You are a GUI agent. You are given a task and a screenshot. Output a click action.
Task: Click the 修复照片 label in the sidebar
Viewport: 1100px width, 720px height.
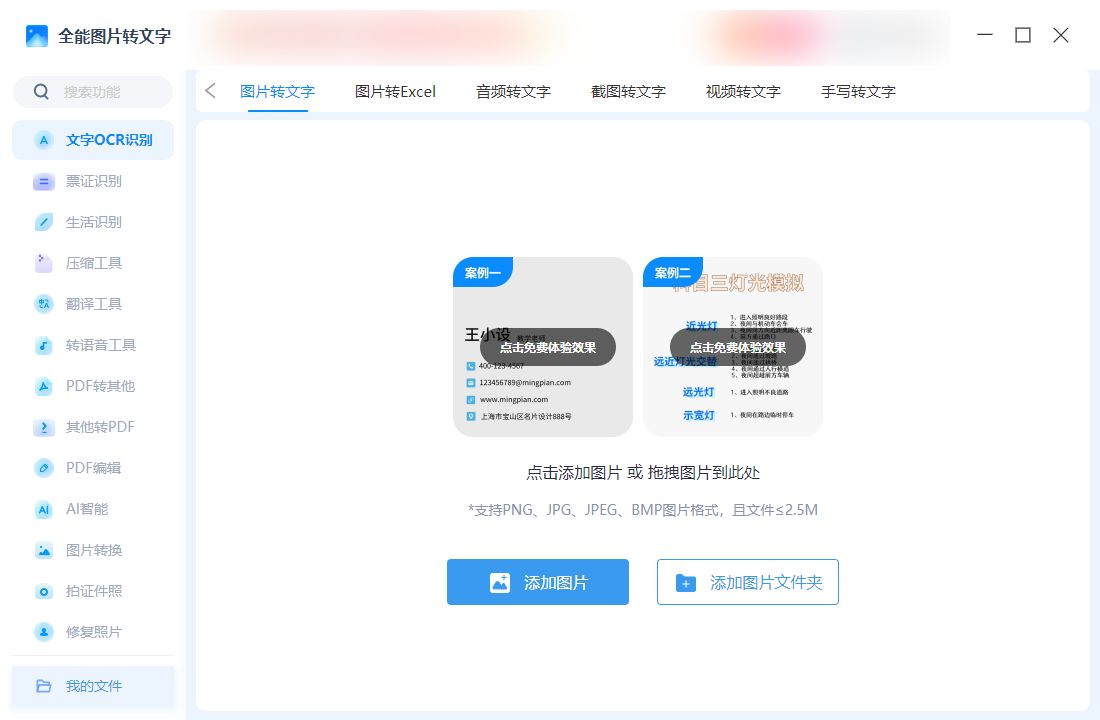tap(94, 632)
